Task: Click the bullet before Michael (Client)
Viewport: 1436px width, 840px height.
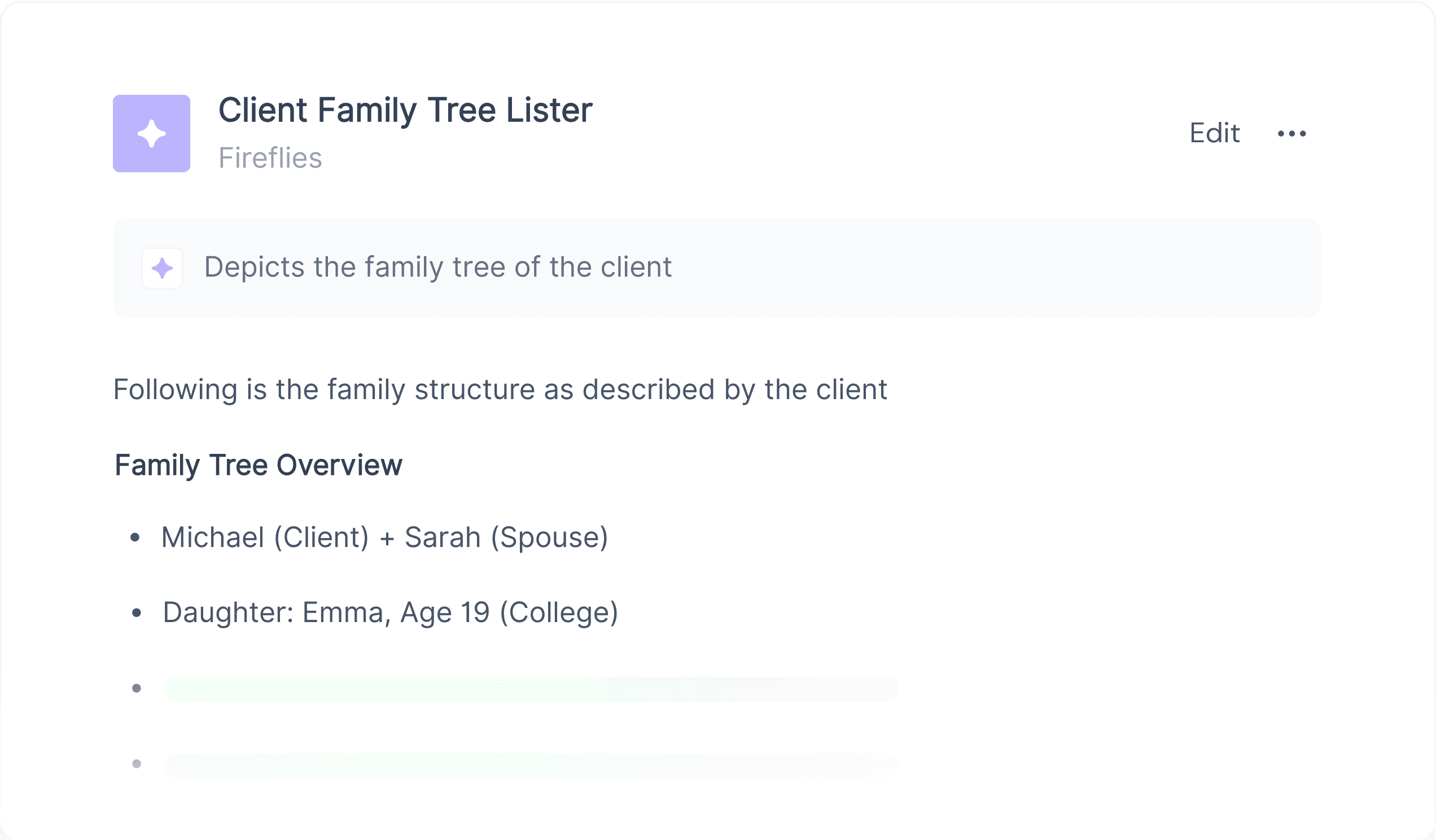Action: click(135, 537)
